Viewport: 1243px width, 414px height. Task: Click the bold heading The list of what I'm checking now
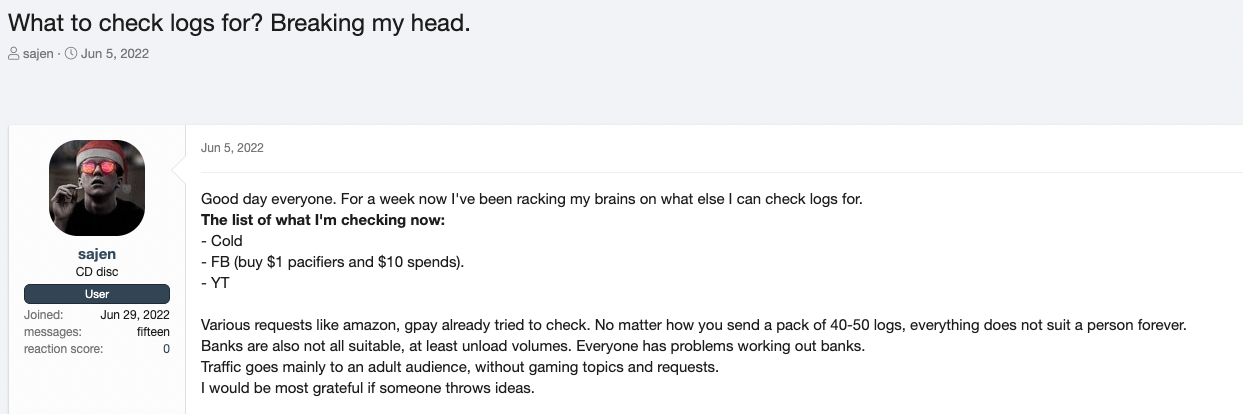click(x=323, y=220)
